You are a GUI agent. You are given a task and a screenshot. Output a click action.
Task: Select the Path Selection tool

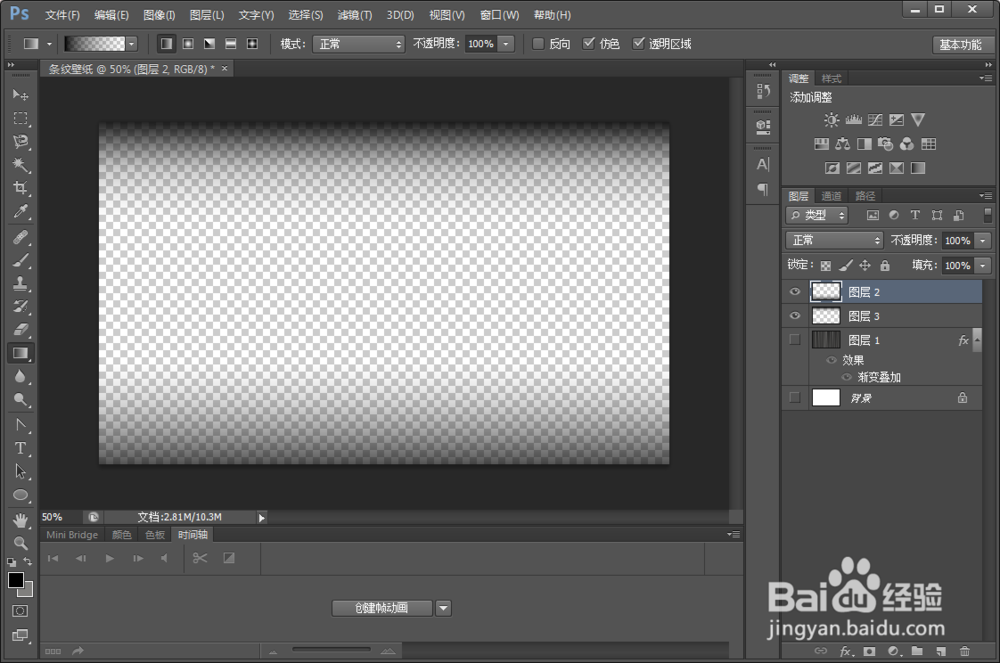(20, 472)
